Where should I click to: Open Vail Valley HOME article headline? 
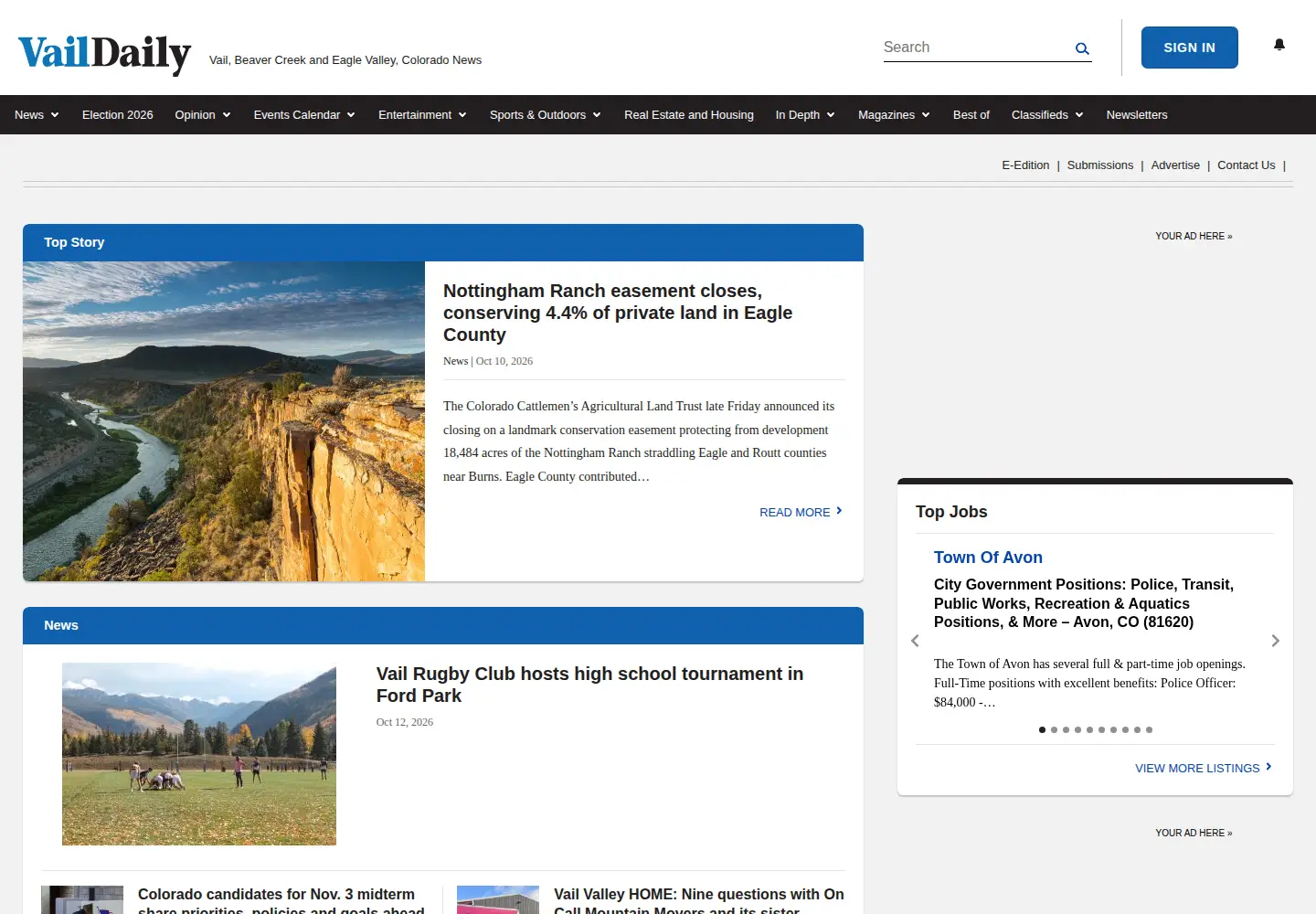point(699,899)
